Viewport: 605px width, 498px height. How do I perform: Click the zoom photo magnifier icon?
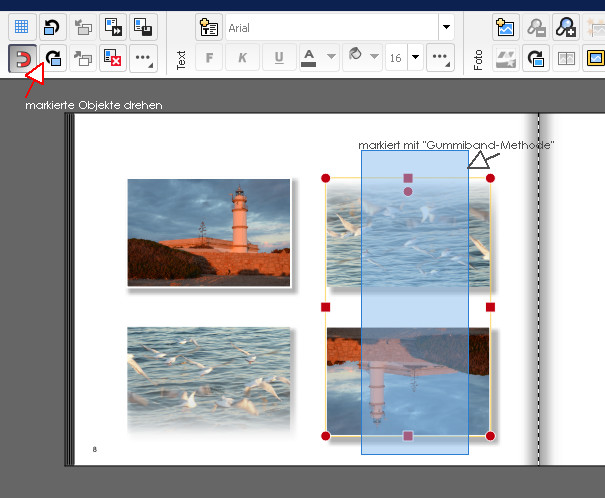tap(566, 27)
